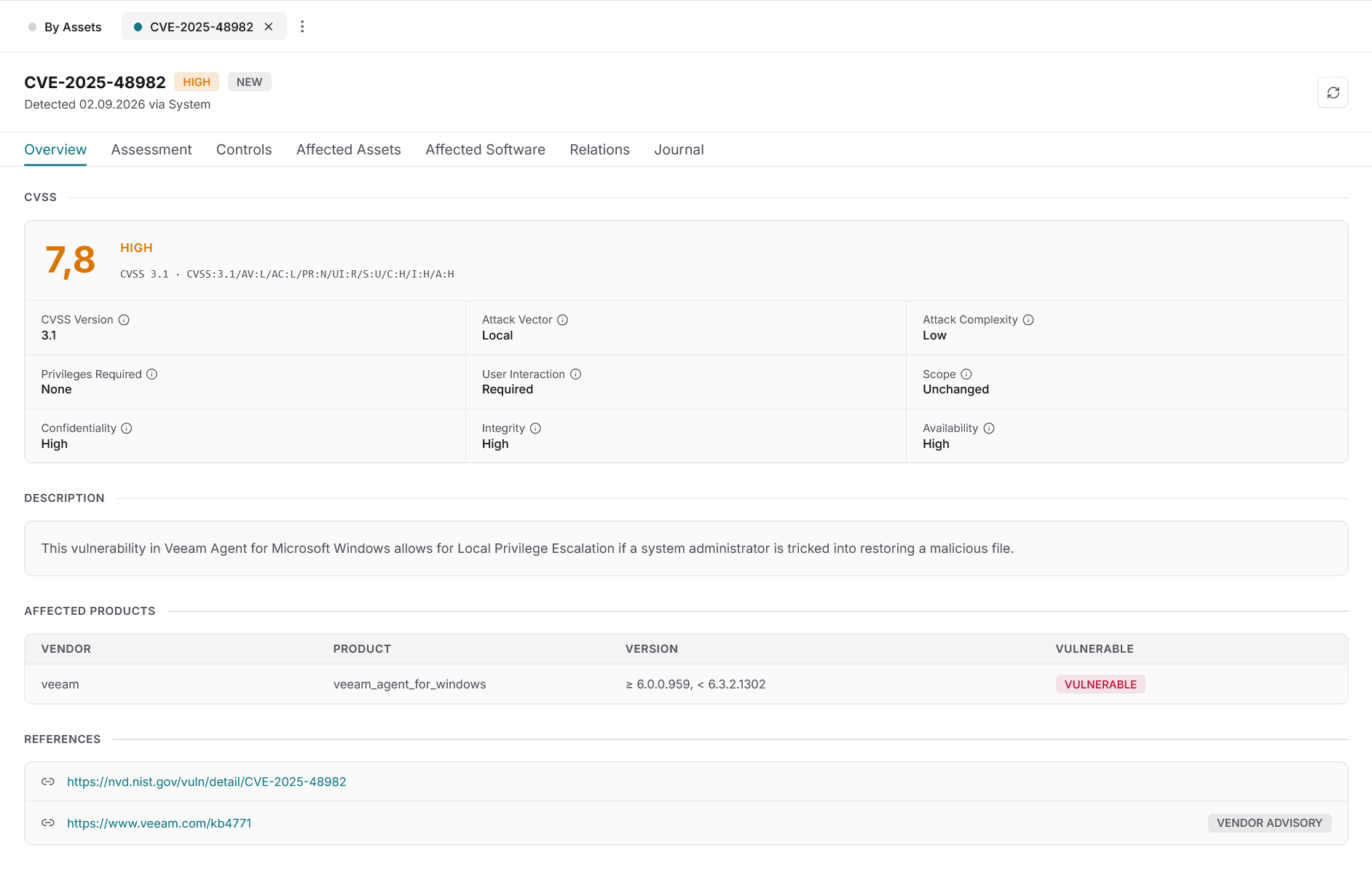Click the CVSS vector string text
The width and height of the screenshot is (1372, 880).
click(287, 274)
